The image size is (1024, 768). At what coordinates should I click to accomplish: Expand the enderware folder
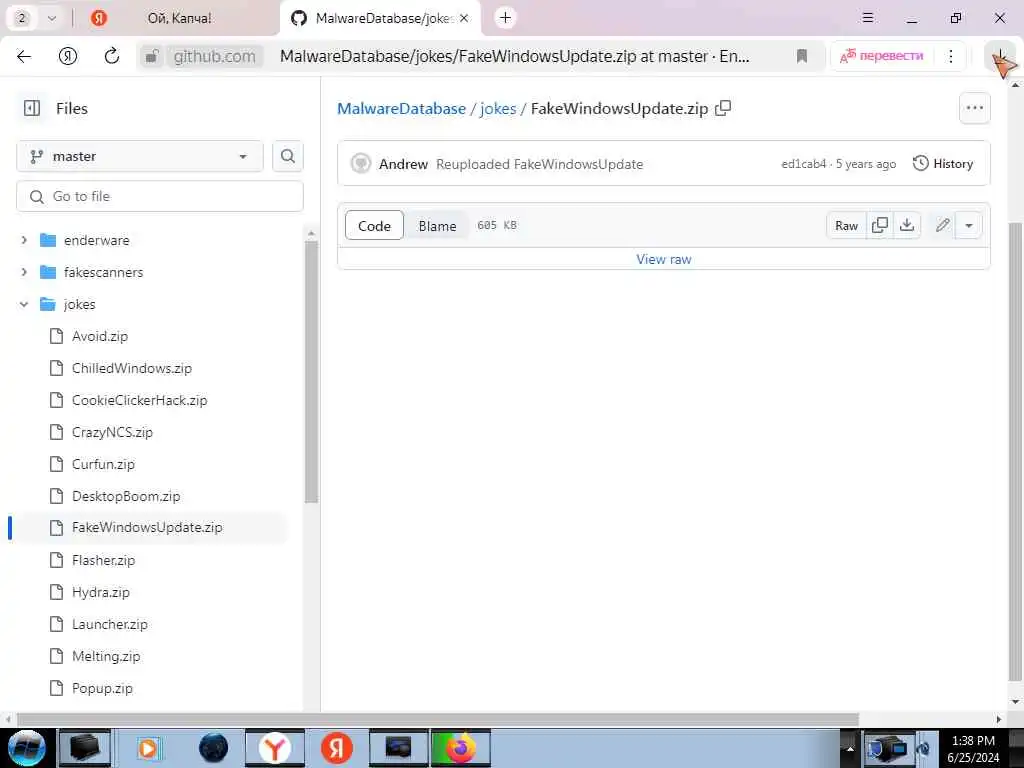(24, 240)
